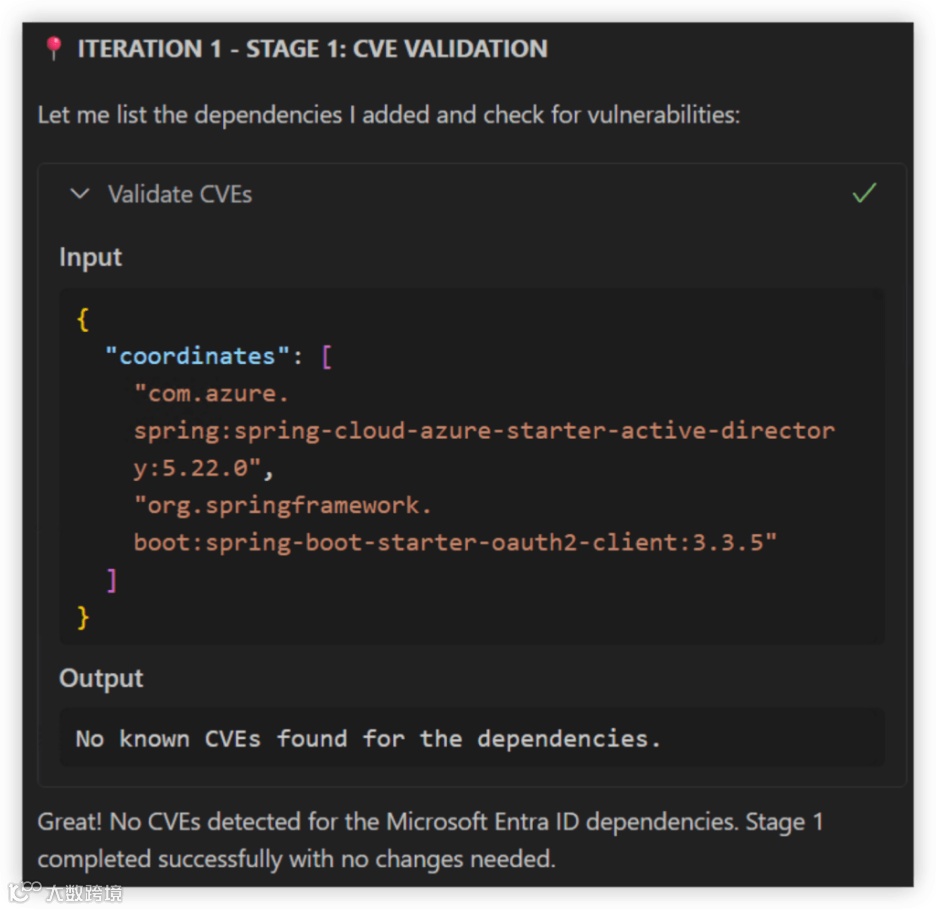Click the "org.springframework." string line
The height and width of the screenshot is (910, 936).
(282, 506)
